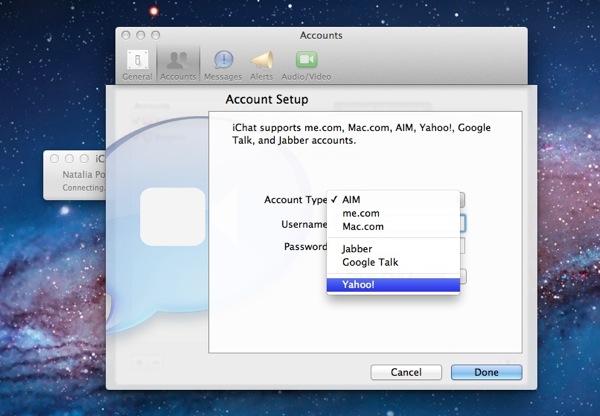
Task: Choose Mac.com account type
Action: 393,227
